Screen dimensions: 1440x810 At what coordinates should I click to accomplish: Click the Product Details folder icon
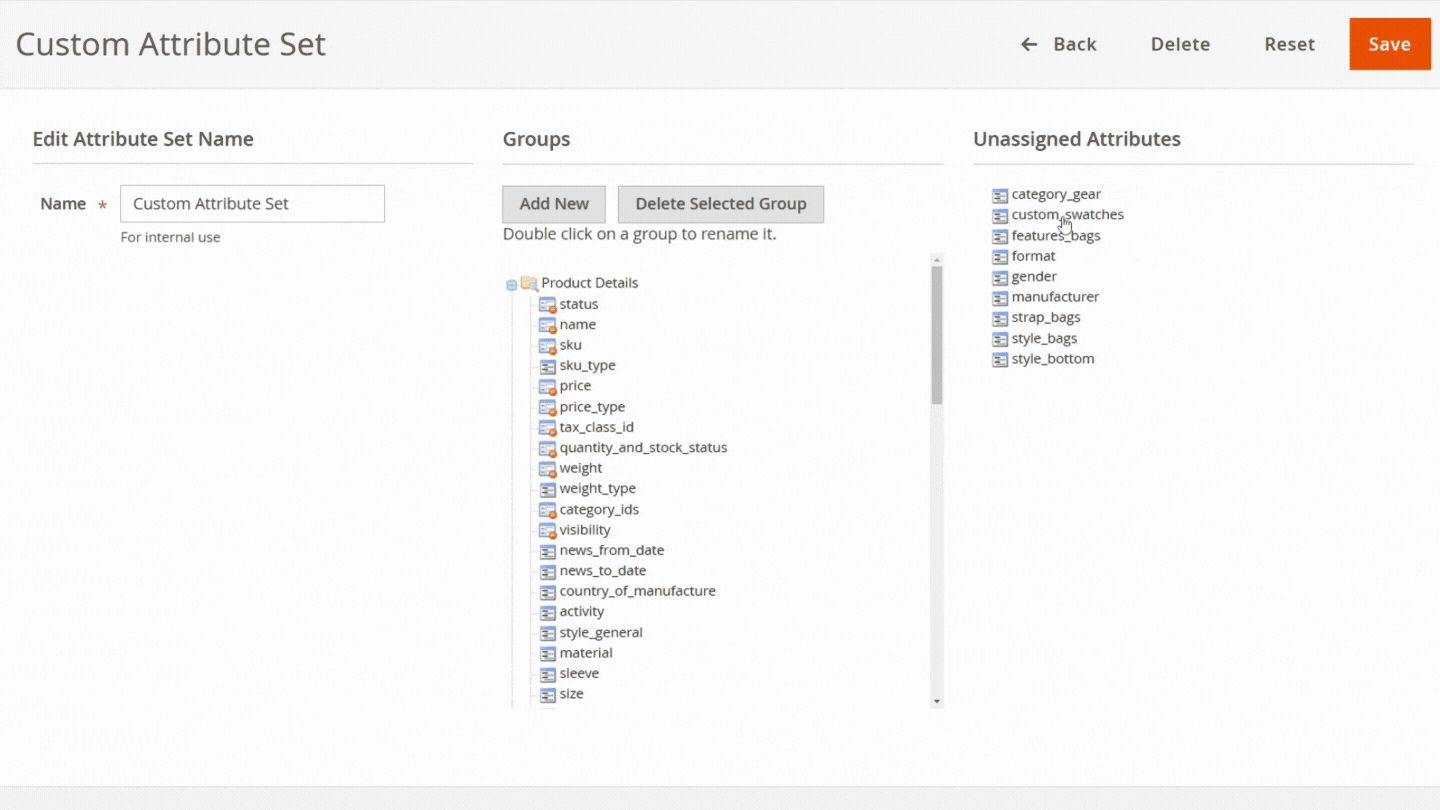531,283
